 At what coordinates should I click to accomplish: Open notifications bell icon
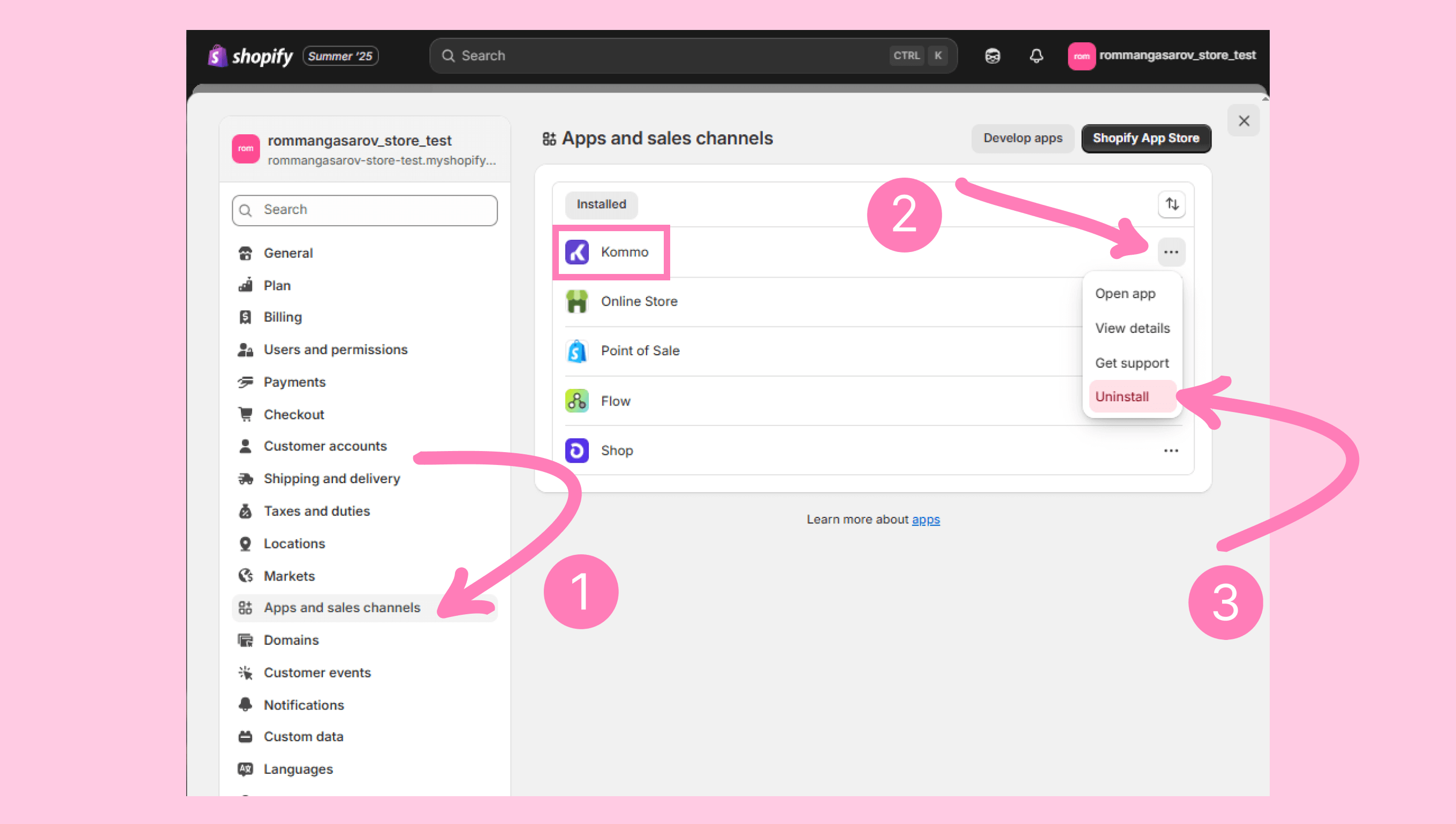pos(1036,56)
